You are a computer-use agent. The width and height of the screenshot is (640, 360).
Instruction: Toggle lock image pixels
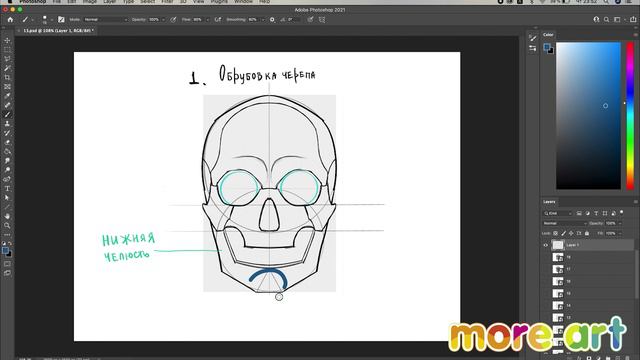[x=563, y=233]
